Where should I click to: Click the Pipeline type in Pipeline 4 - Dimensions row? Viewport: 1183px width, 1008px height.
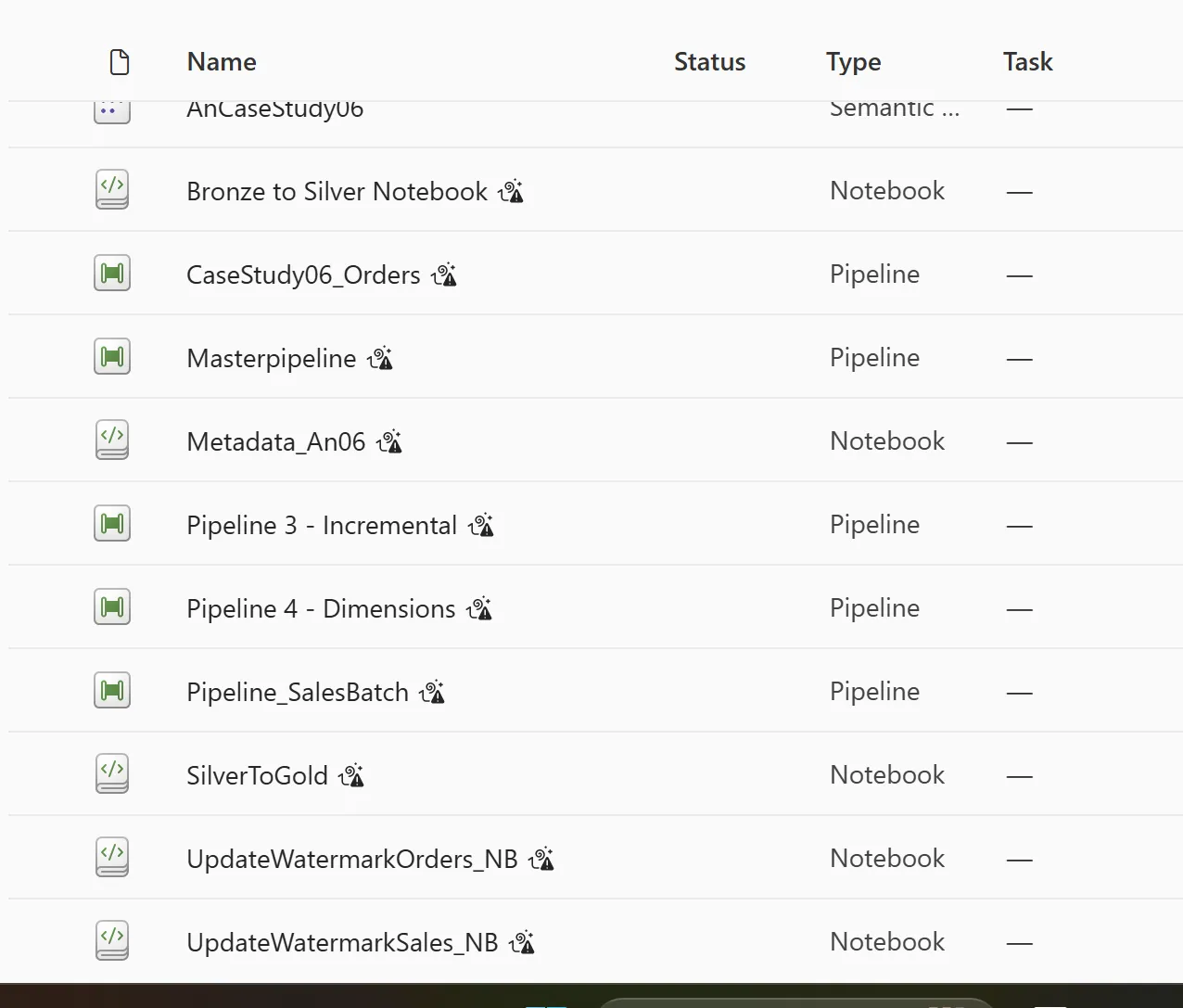point(874,608)
